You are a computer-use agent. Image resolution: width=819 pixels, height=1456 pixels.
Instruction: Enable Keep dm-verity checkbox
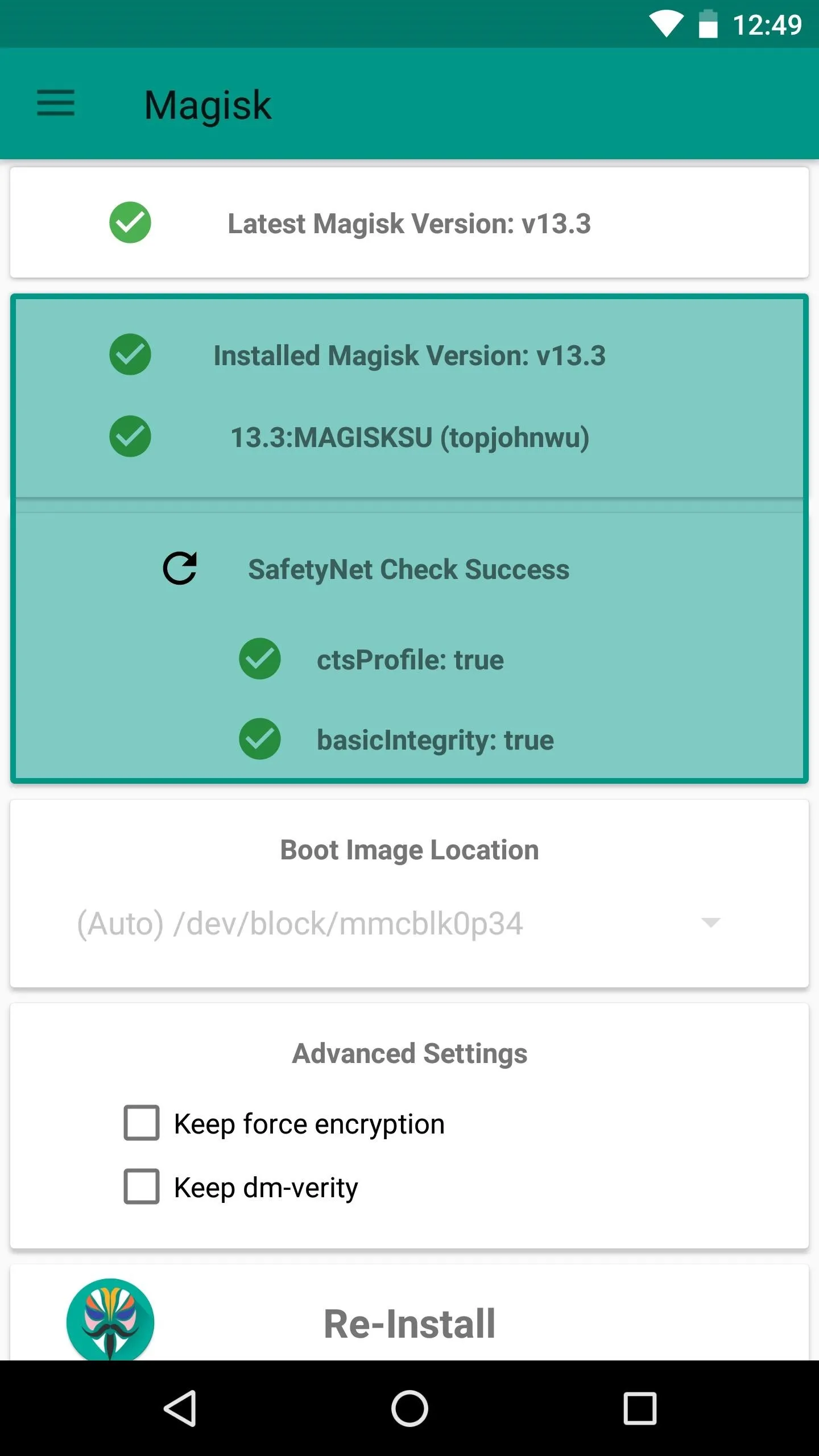click(x=142, y=1186)
